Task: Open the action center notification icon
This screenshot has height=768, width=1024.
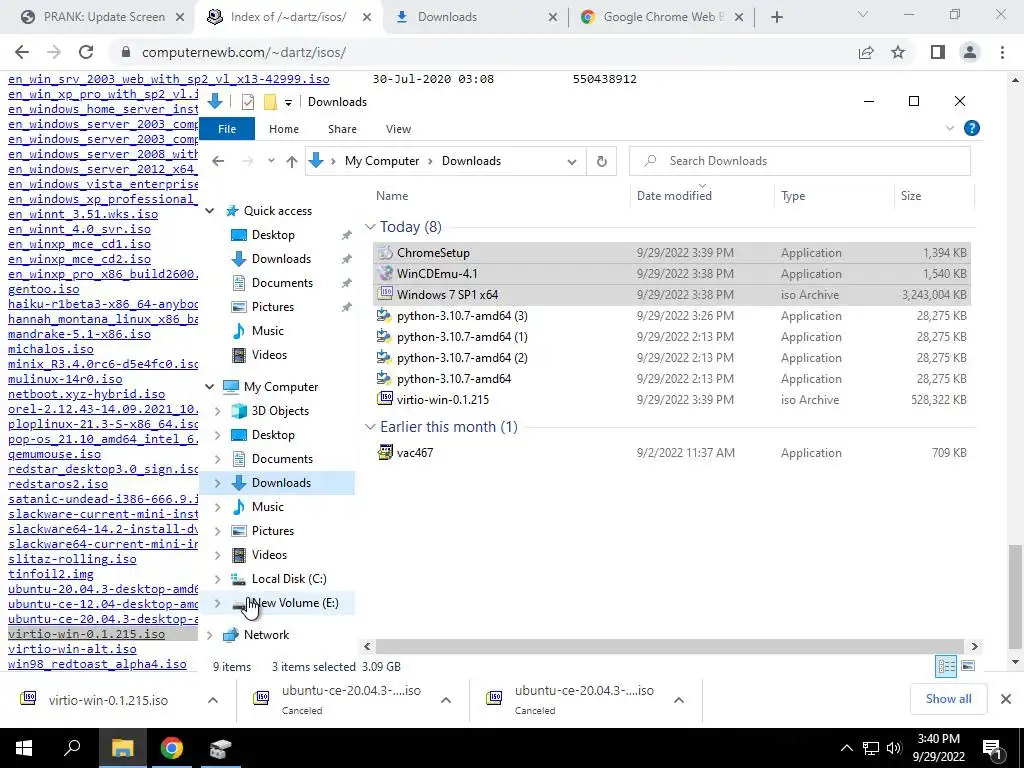Action: click(992, 748)
